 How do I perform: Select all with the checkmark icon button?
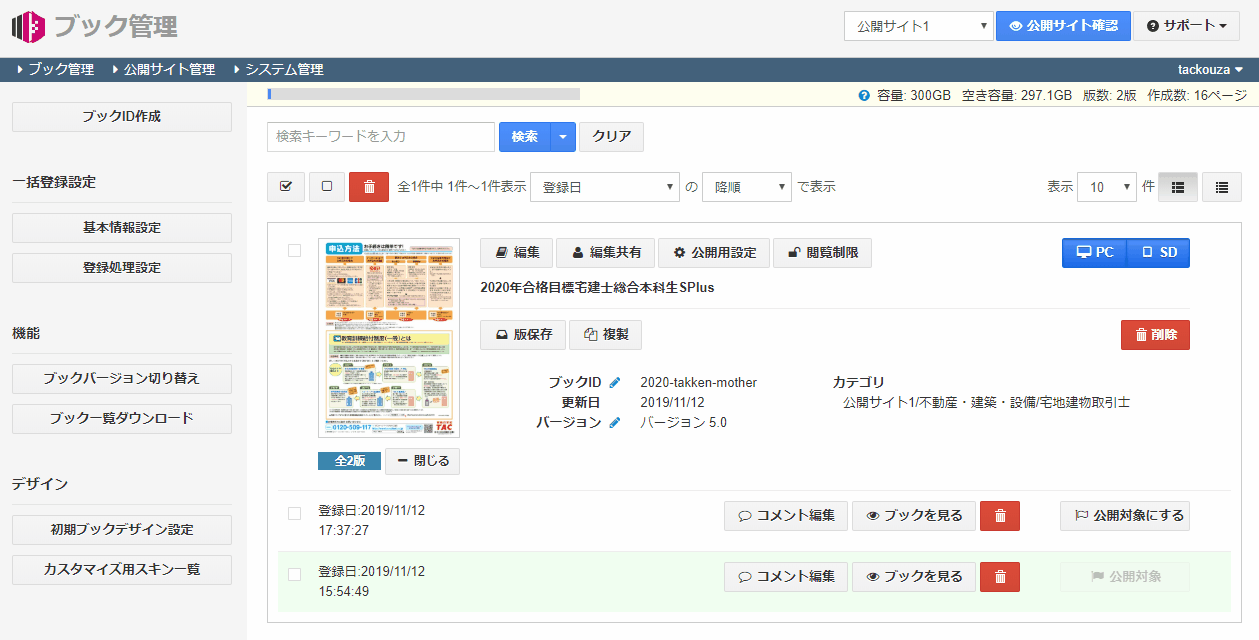click(286, 187)
